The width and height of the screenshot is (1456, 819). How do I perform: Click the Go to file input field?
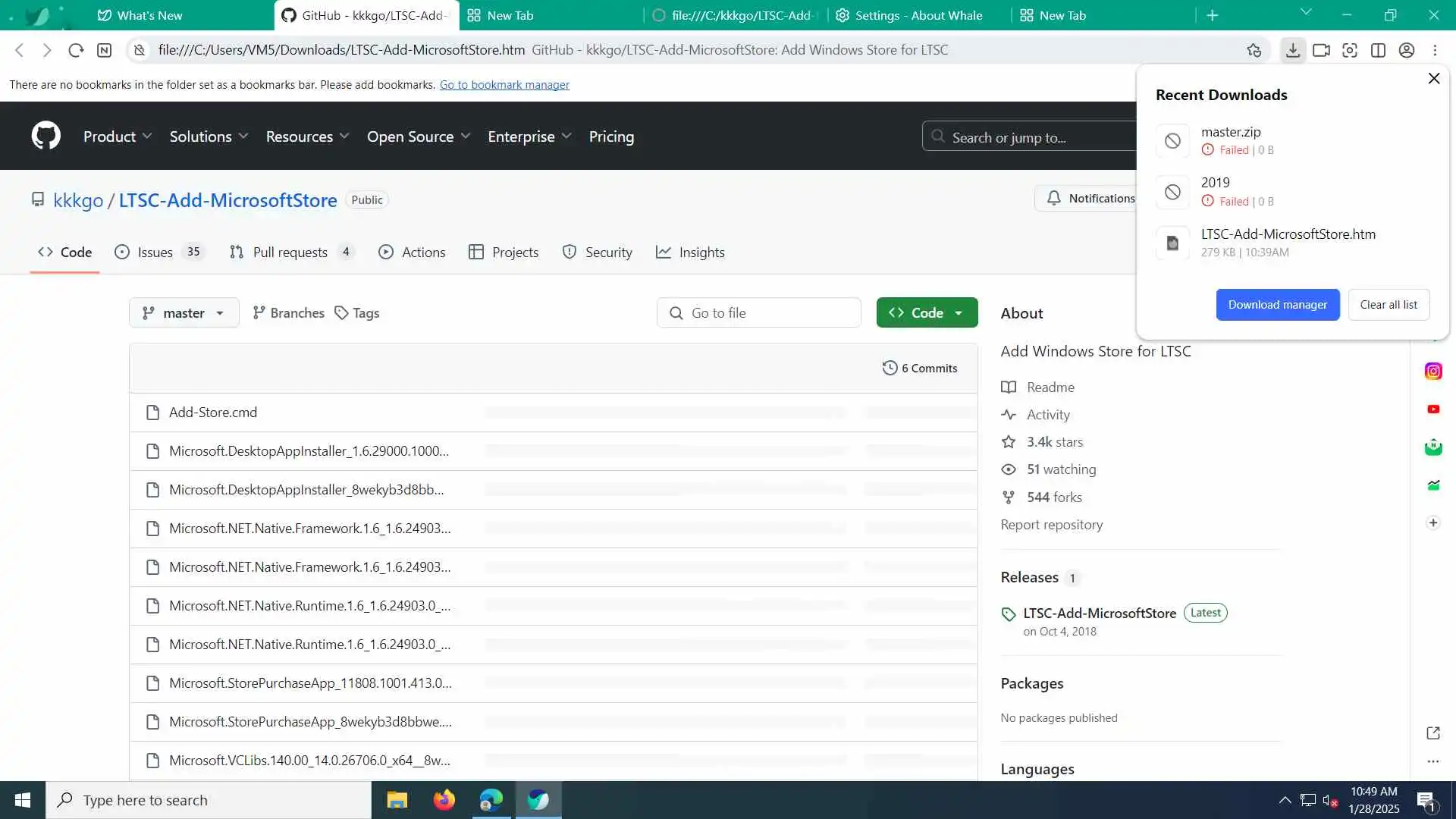758,312
